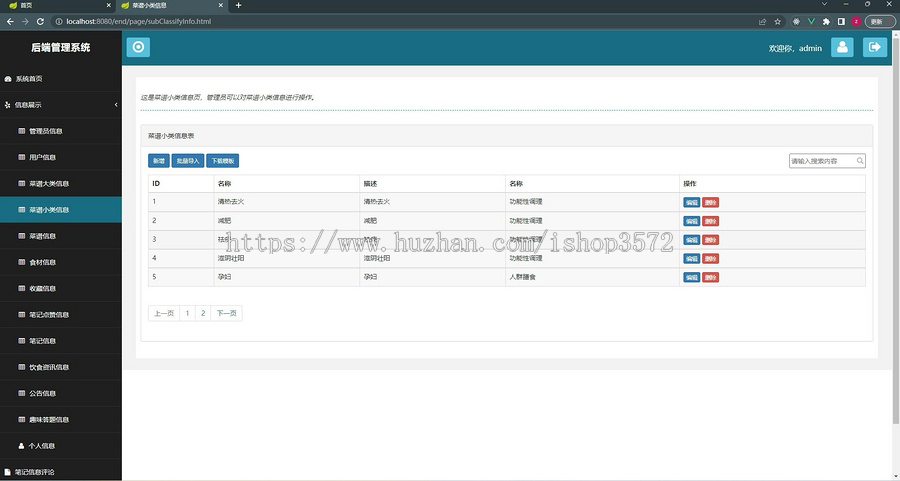Viewport: 900px width, 481px height.
Task: Click the 菜谱小类信息表 panel heading
Action: (171, 136)
